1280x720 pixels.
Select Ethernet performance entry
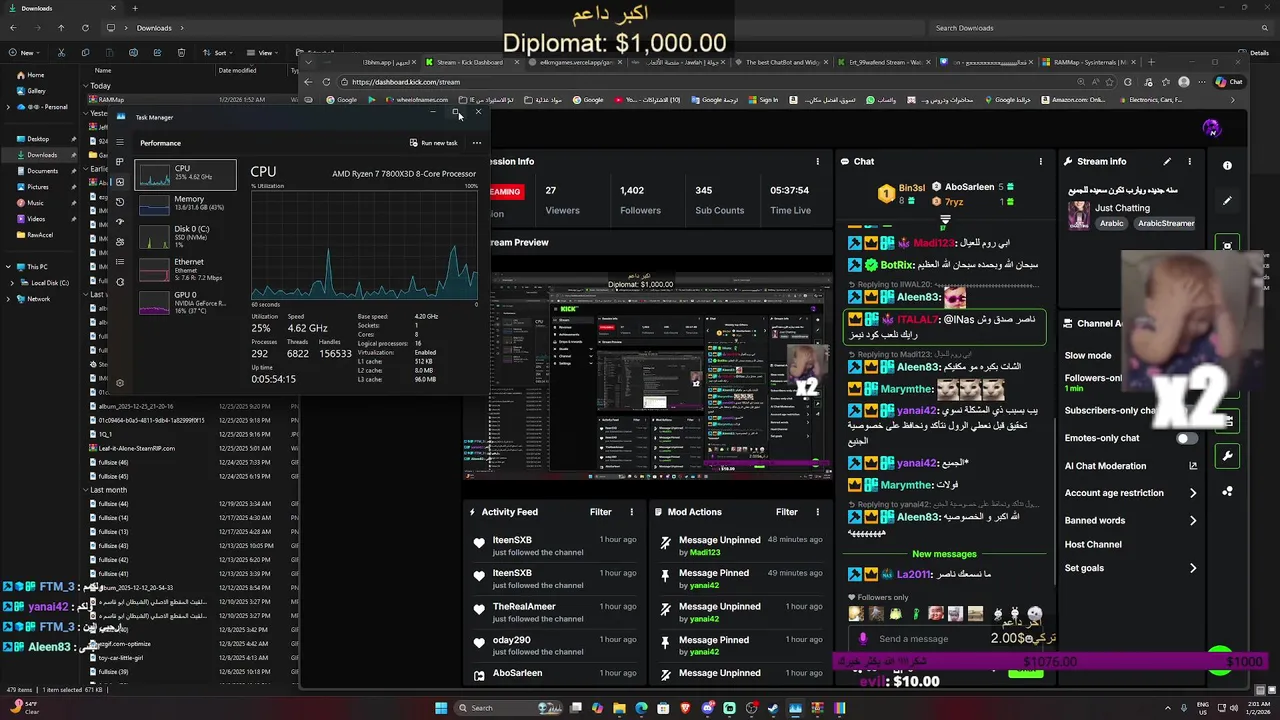(186, 269)
